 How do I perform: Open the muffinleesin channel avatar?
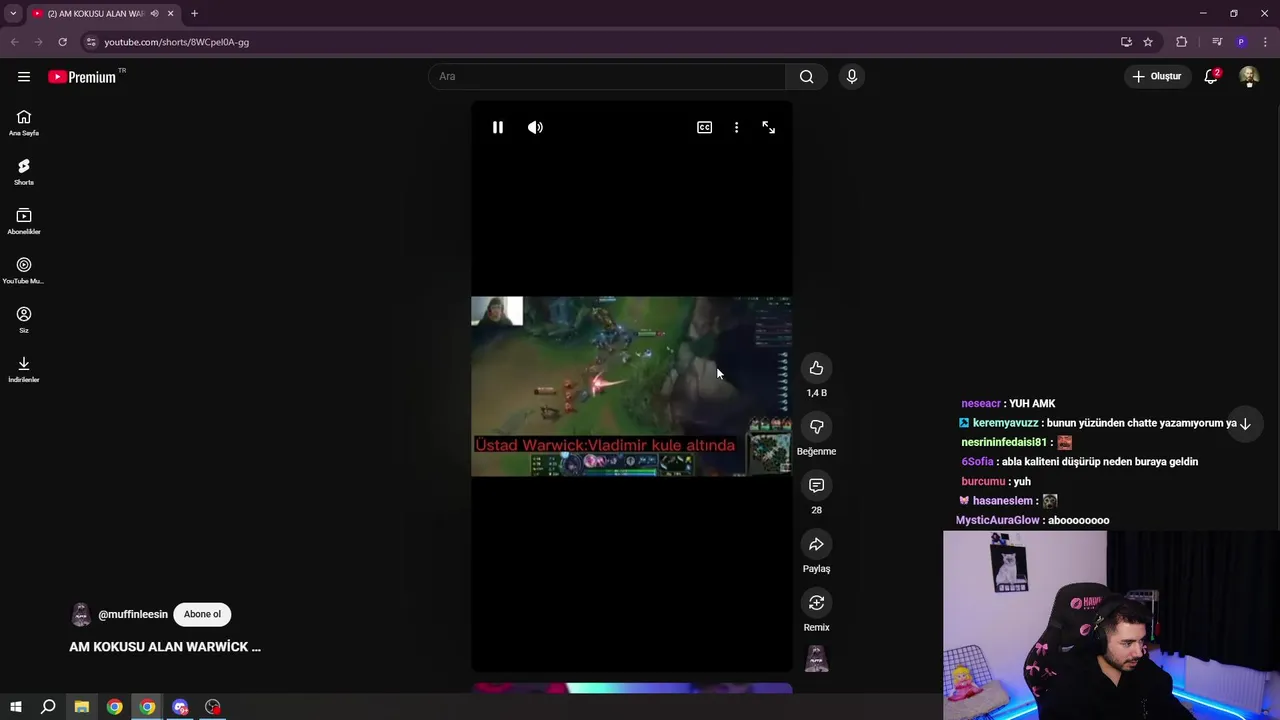click(x=81, y=614)
